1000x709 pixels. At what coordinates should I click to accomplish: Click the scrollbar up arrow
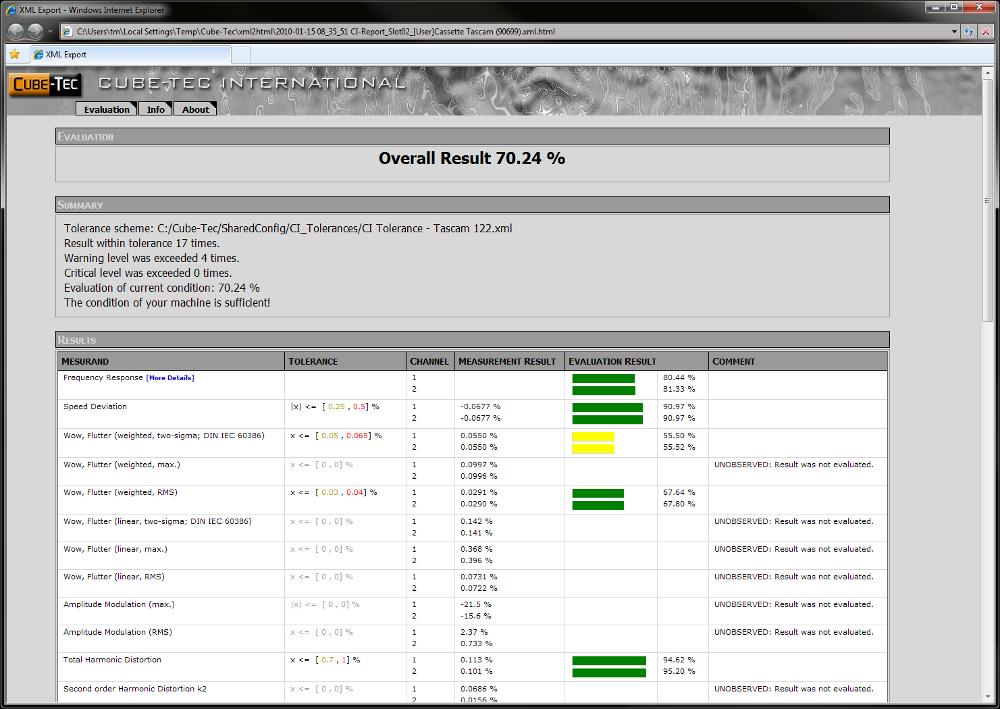pyautogui.click(x=988, y=74)
